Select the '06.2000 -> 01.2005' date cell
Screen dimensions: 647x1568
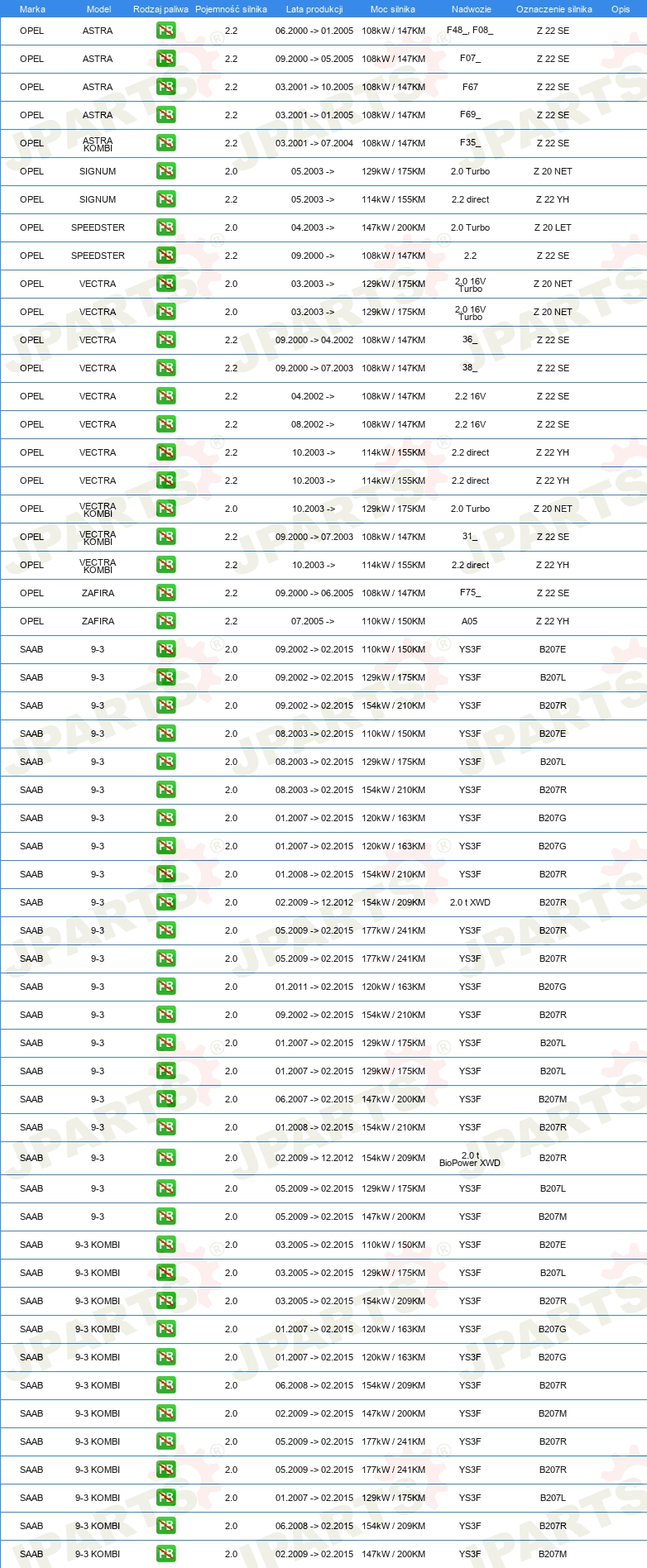pyautogui.click(x=314, y=31)
